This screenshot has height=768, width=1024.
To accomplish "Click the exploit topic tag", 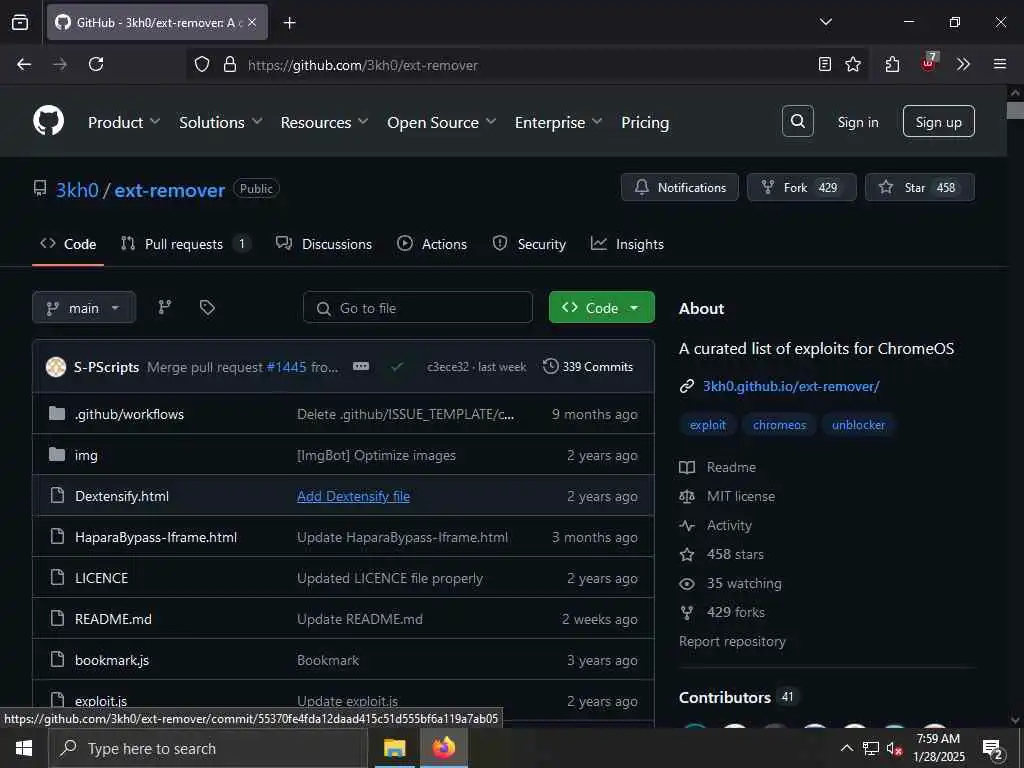I will pos(708,425).
